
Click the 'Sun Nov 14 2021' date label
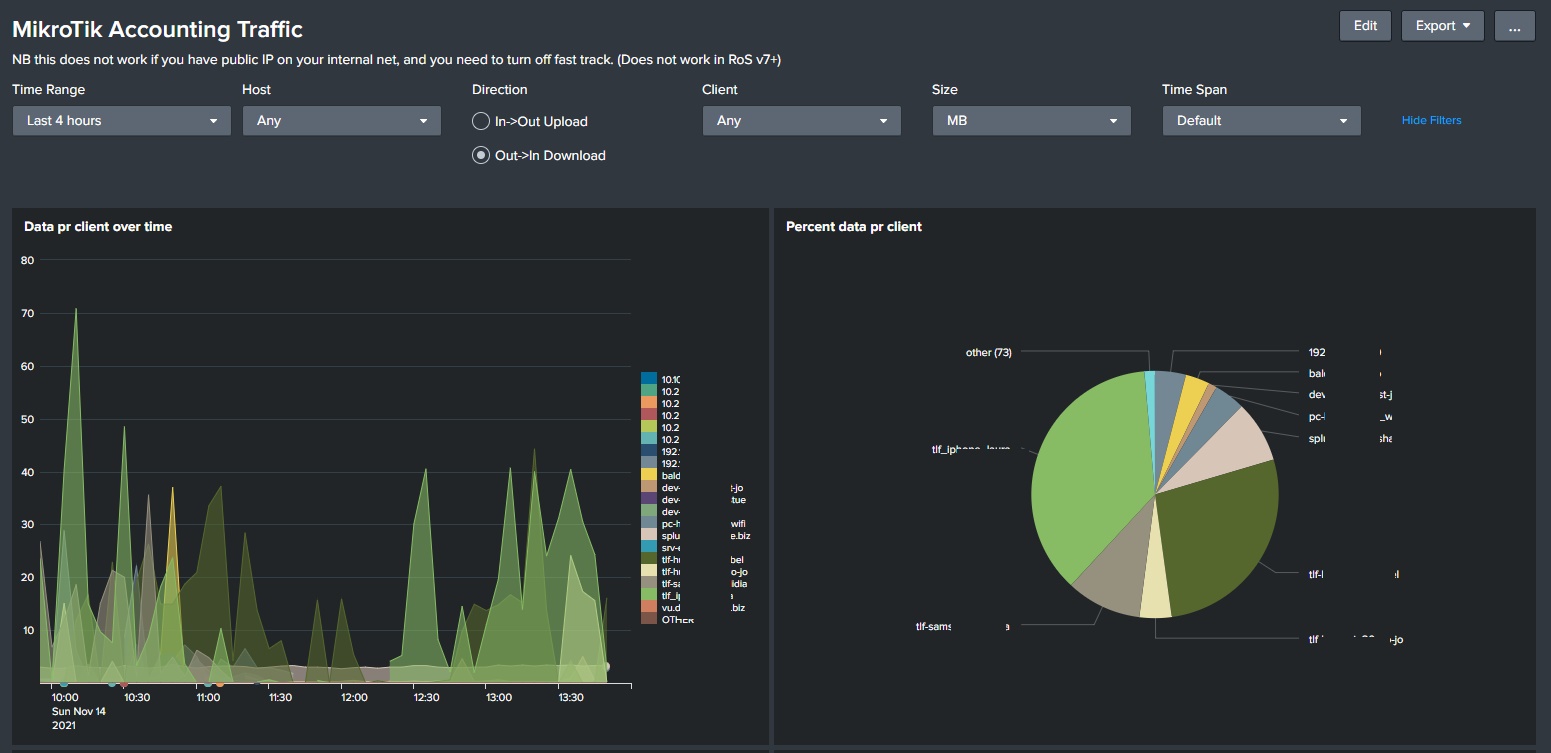(78, 718)
